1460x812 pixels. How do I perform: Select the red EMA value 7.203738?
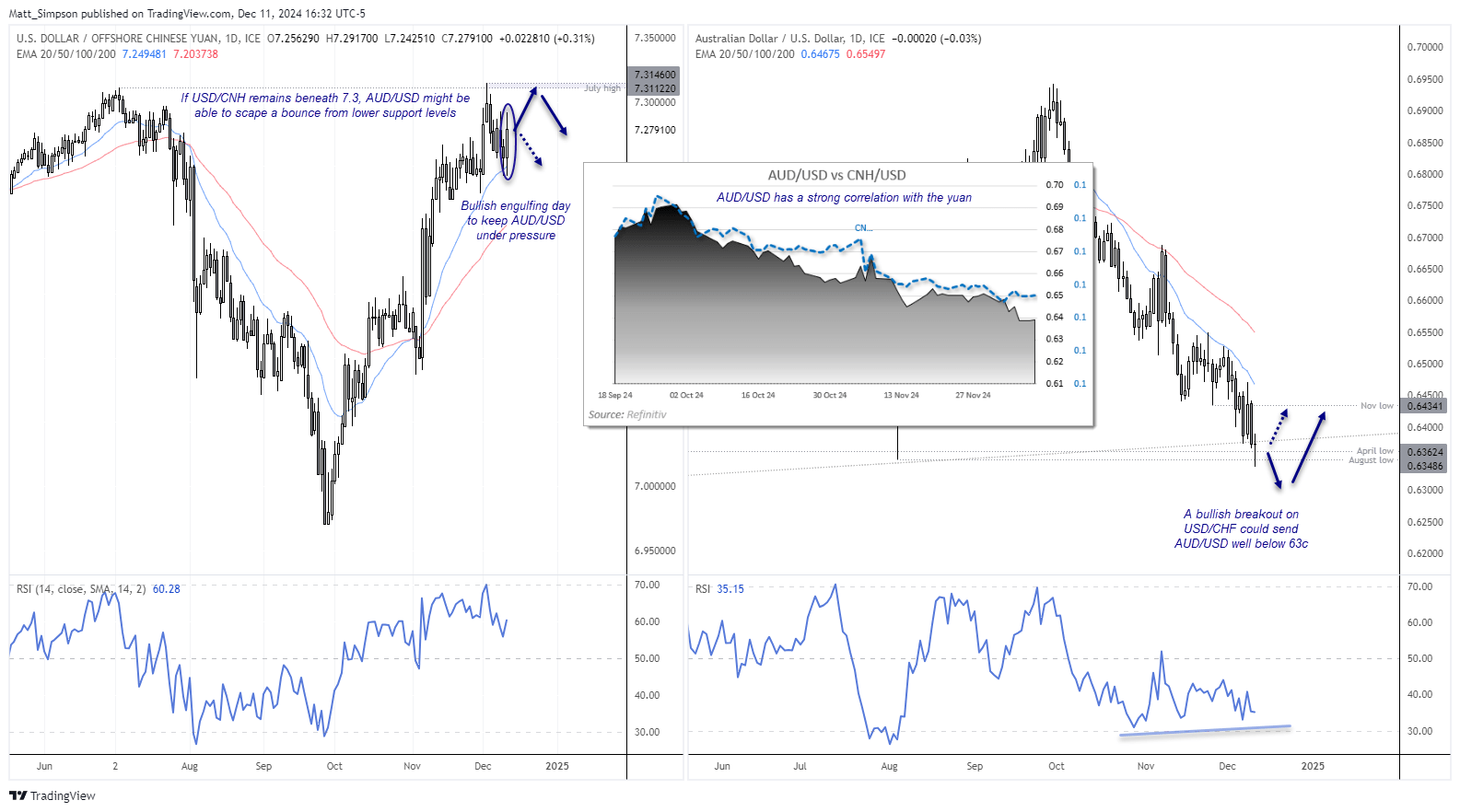pyautogui.click(x=196, y=54)
